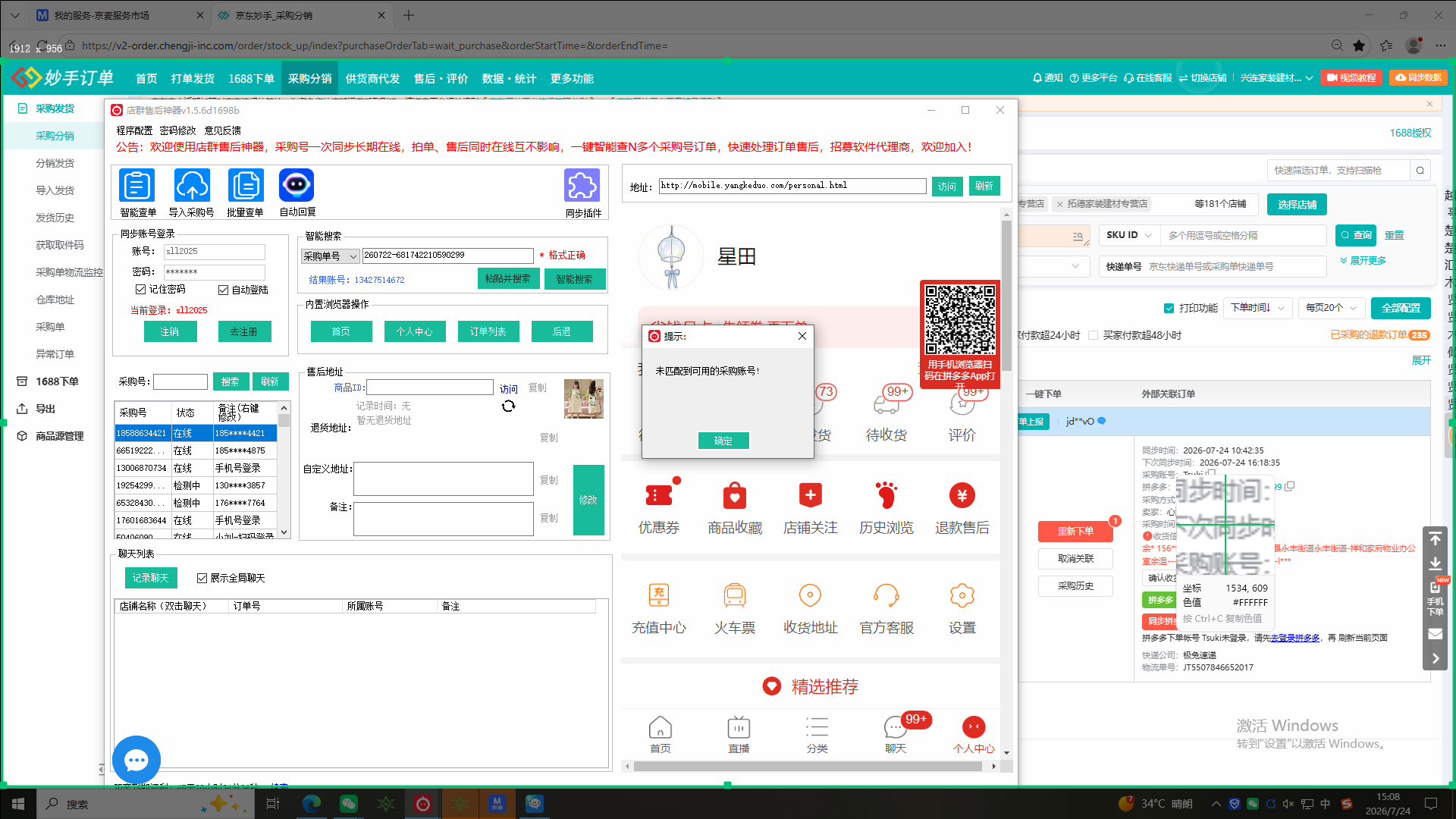This screenshot has width=1456, height=819.
Task: Switch to 供货商代发 tab in 妙手订单
Action: 372,79
